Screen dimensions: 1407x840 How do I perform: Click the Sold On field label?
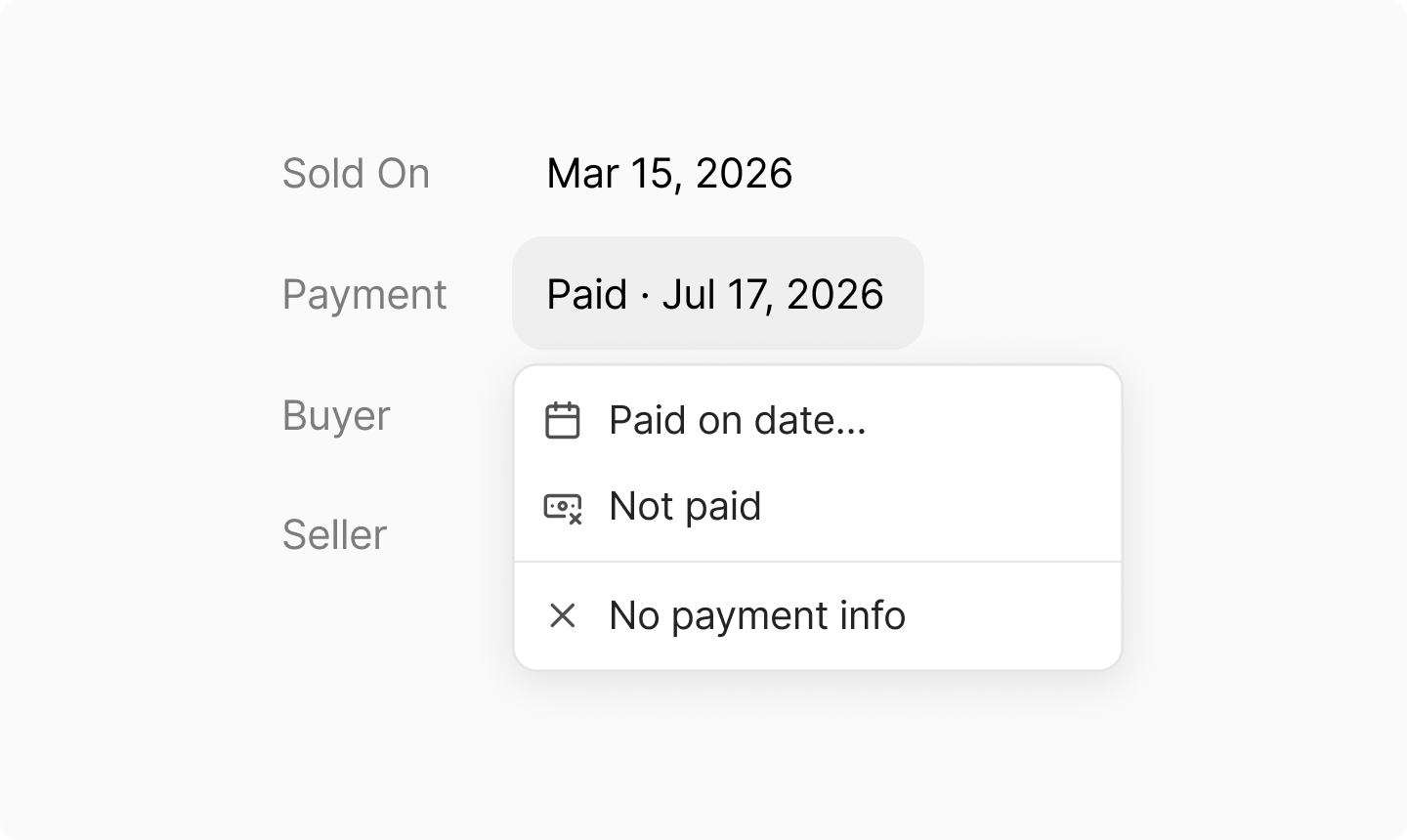click(356, 173)
